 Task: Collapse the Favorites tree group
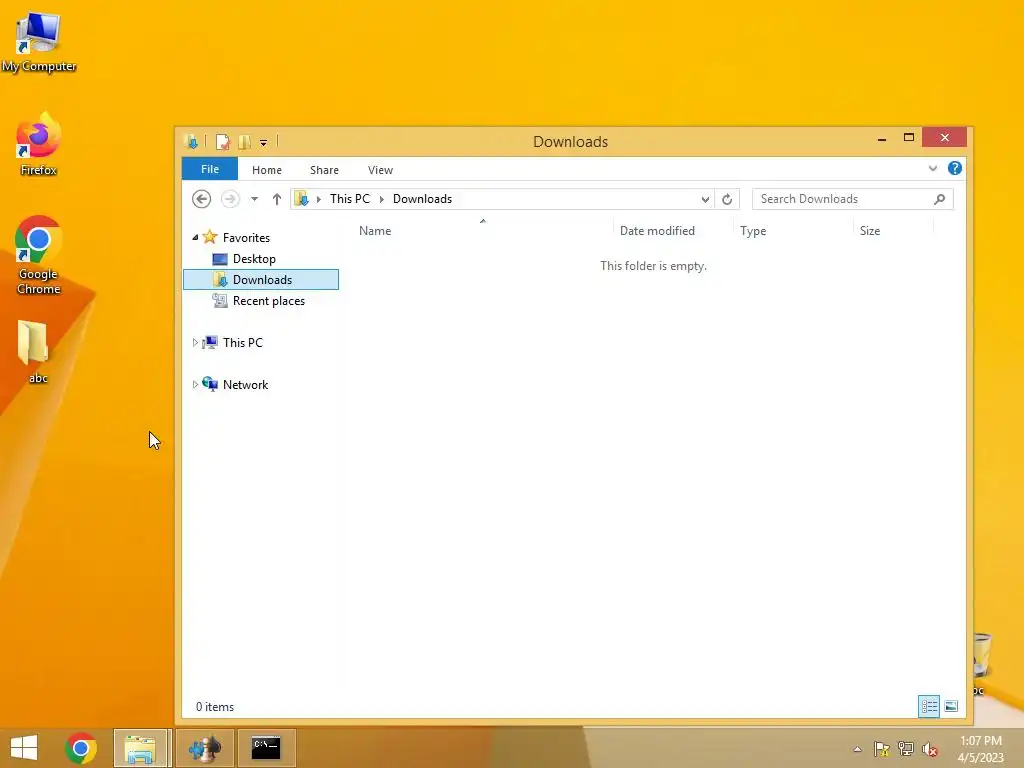click(x=195, y=238)
